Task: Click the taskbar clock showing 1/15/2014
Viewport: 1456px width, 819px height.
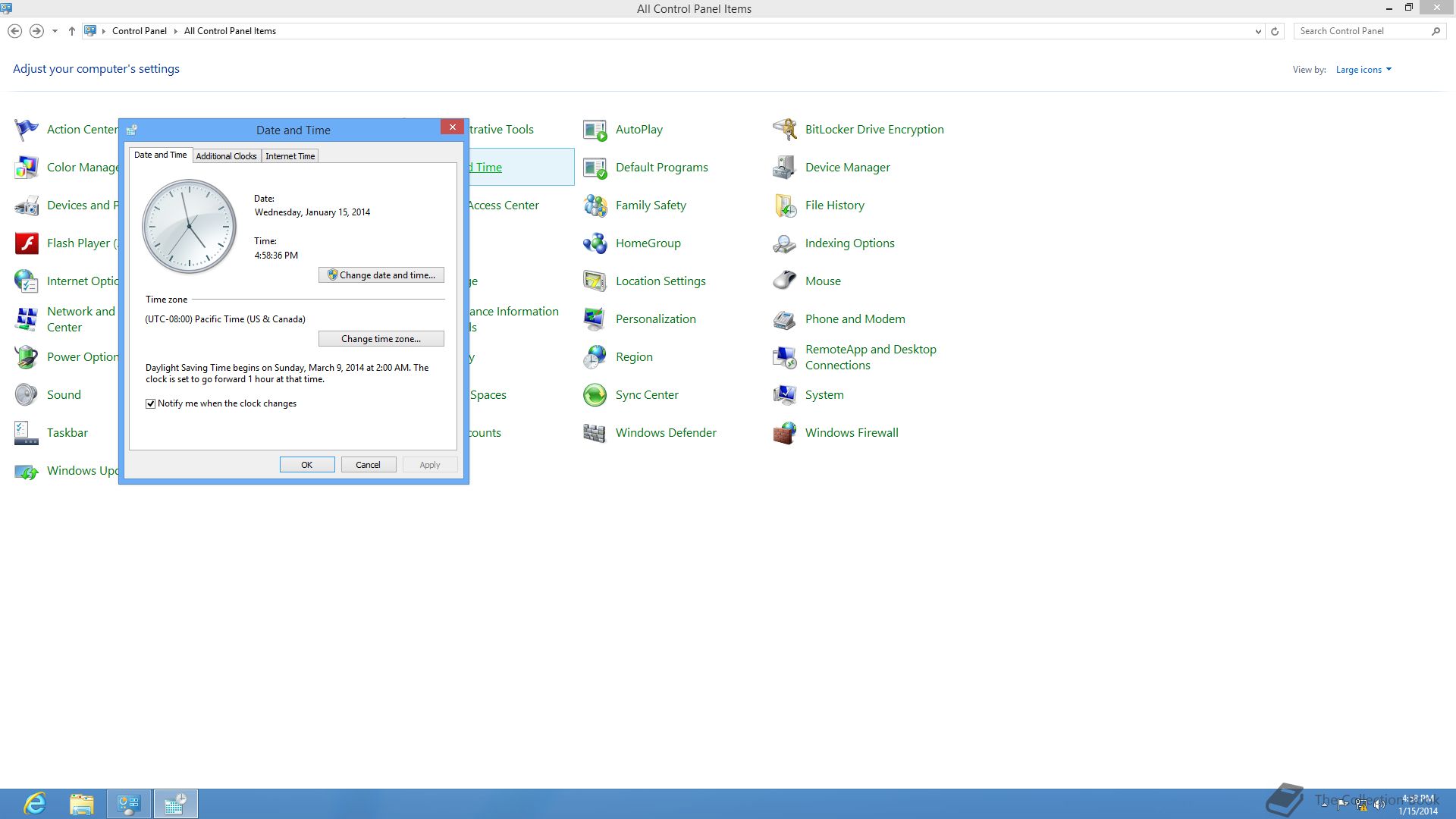Action: click(1418, 805)
